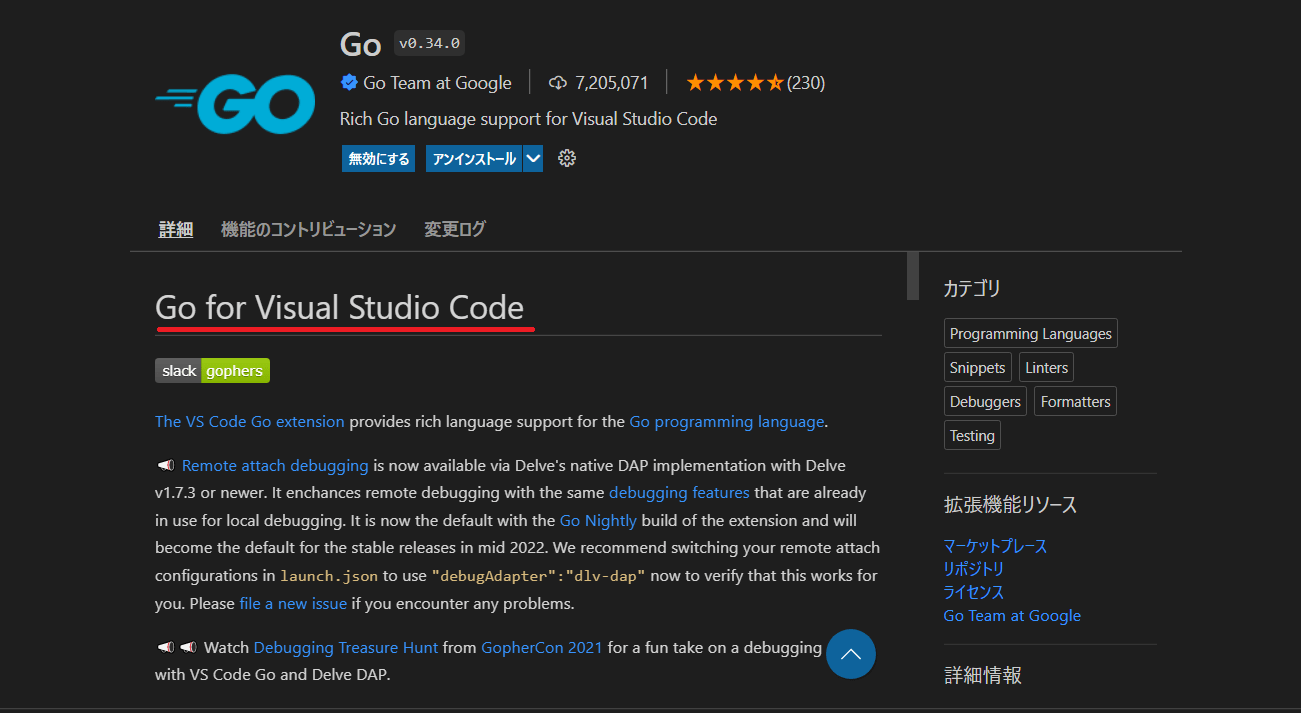This screenshot has width=1301, height=713.
Task: Click the Go for Visual Studio Code heading
Action: click(340, 307)
